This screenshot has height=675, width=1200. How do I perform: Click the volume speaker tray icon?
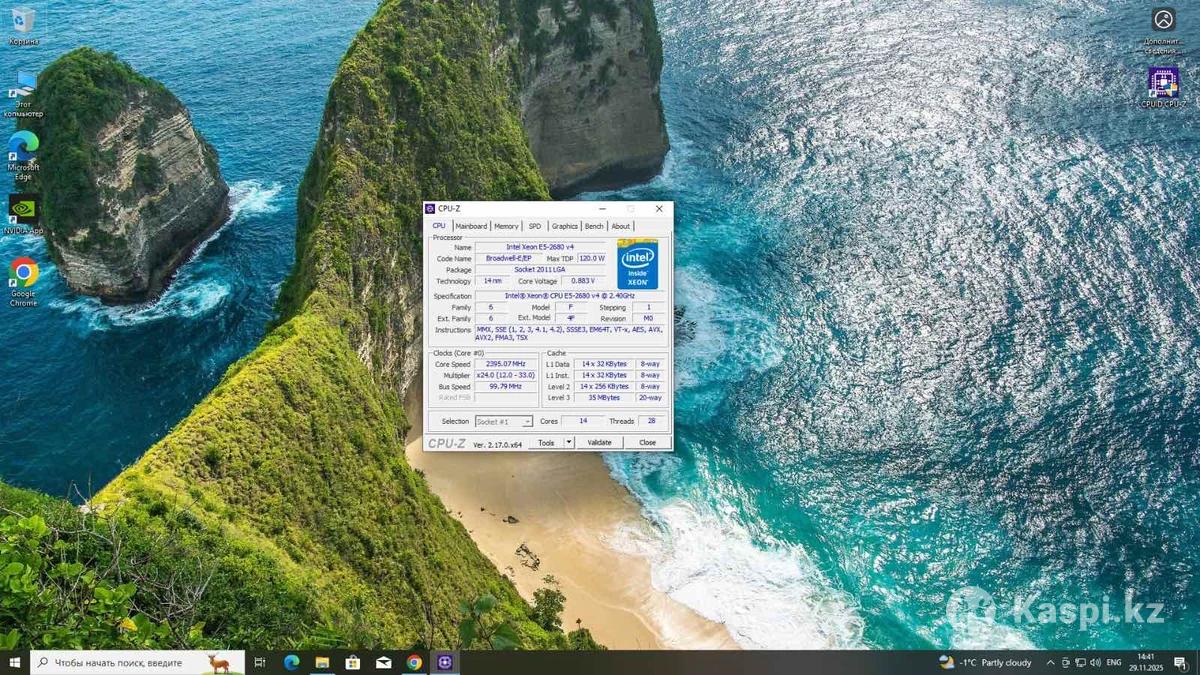[x=1096, y=663]
